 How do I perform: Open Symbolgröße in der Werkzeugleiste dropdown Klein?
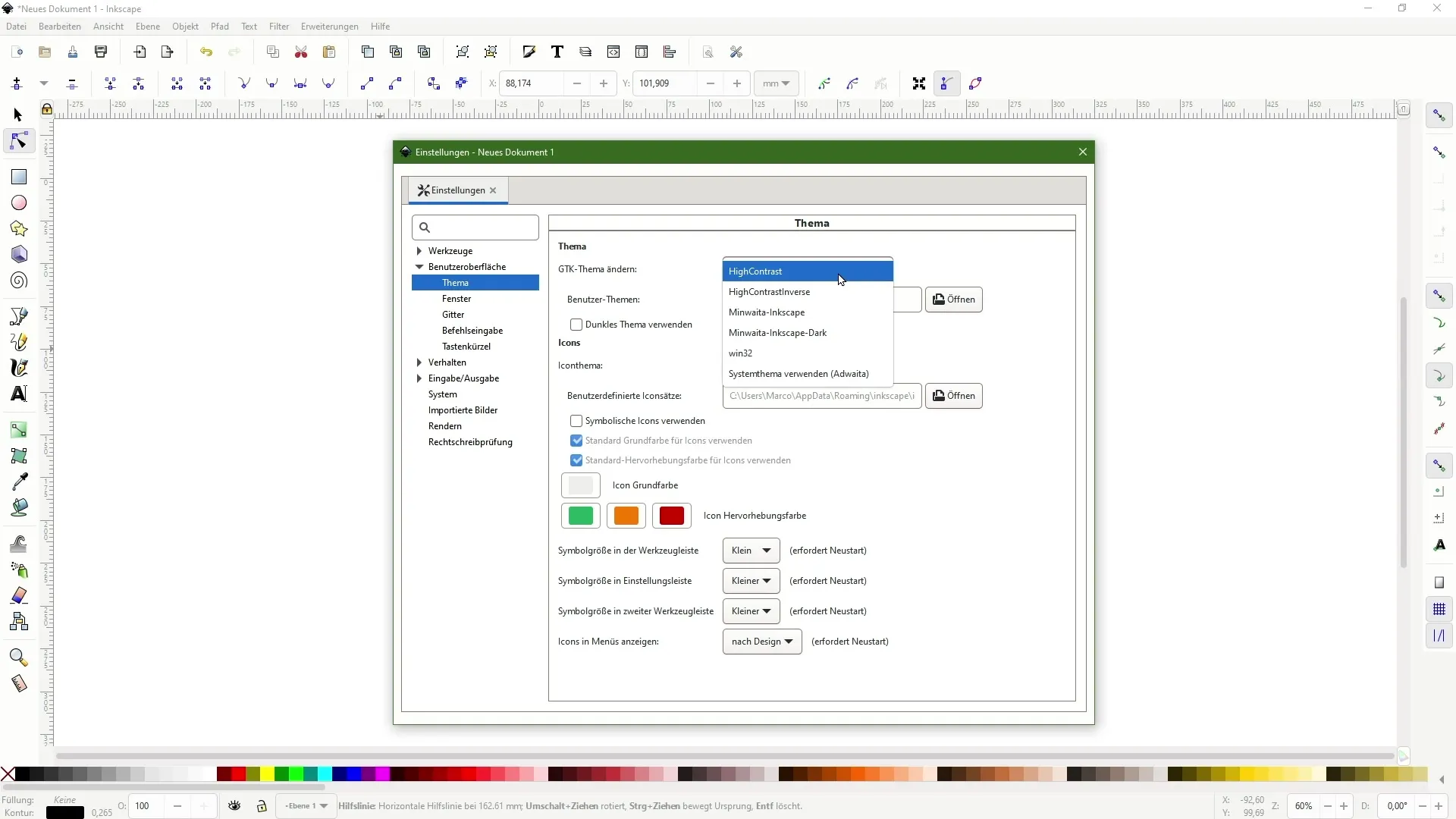click(751, 551)
